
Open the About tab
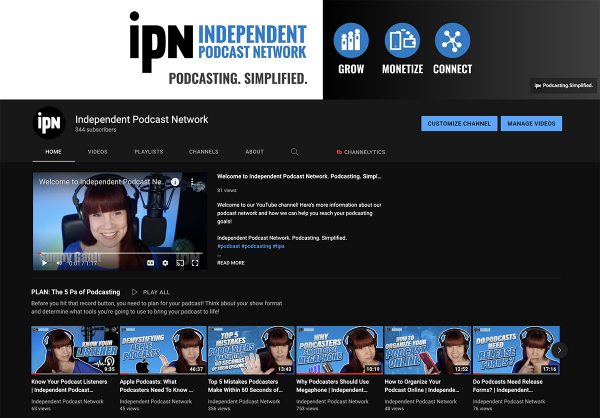pyautogui.click(x=254, y=152)
